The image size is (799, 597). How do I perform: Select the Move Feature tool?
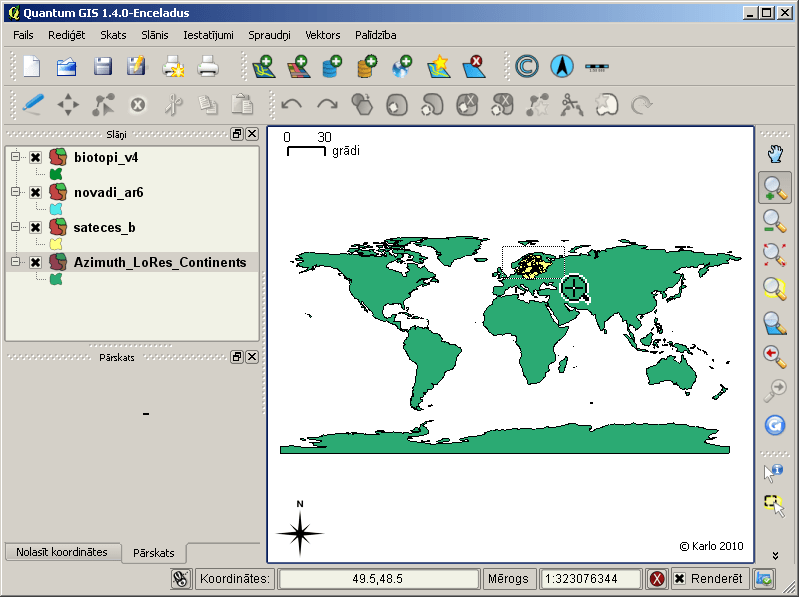pos(68,105)
